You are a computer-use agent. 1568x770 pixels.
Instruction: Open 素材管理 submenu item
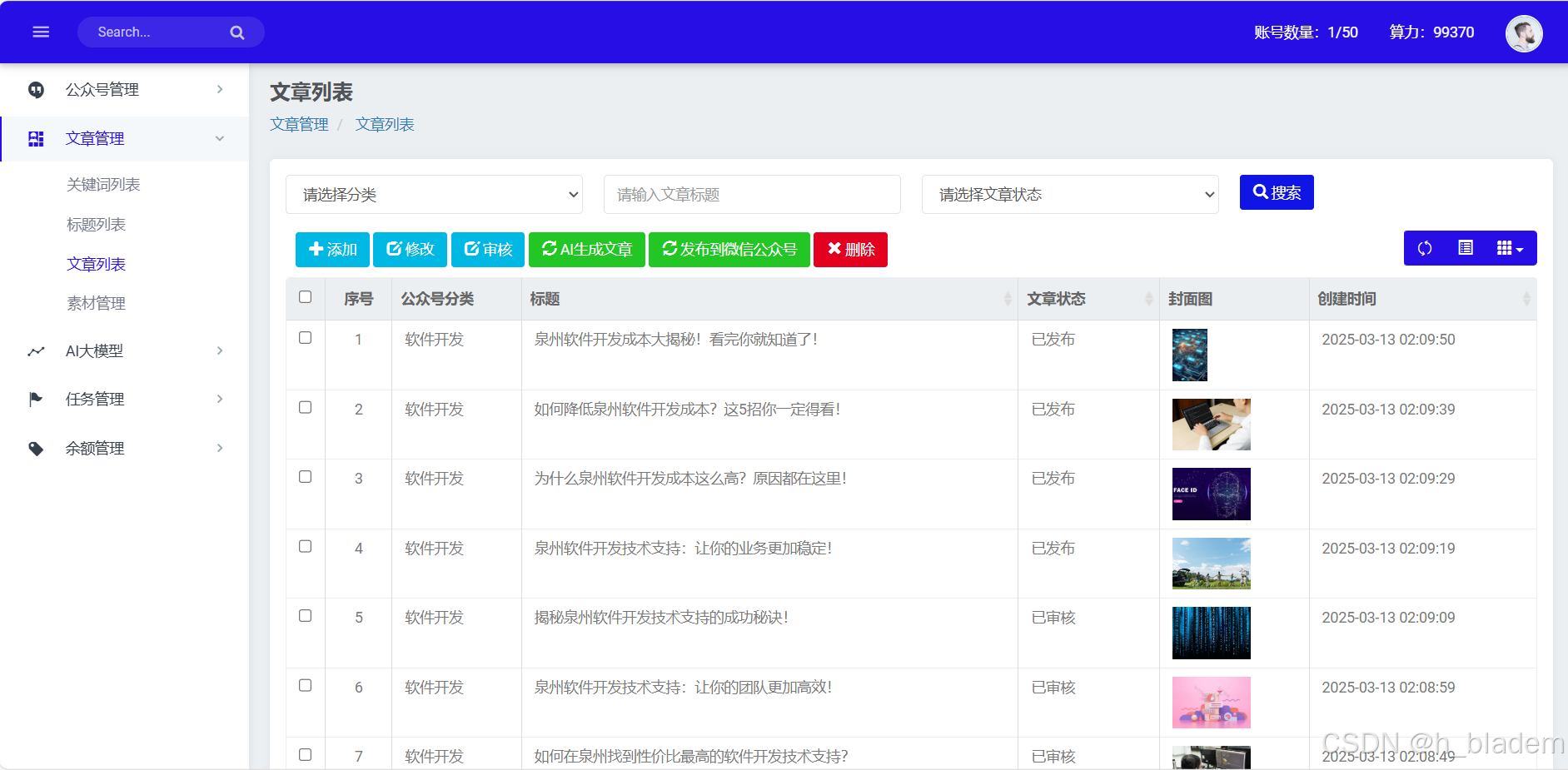(97, 304)
